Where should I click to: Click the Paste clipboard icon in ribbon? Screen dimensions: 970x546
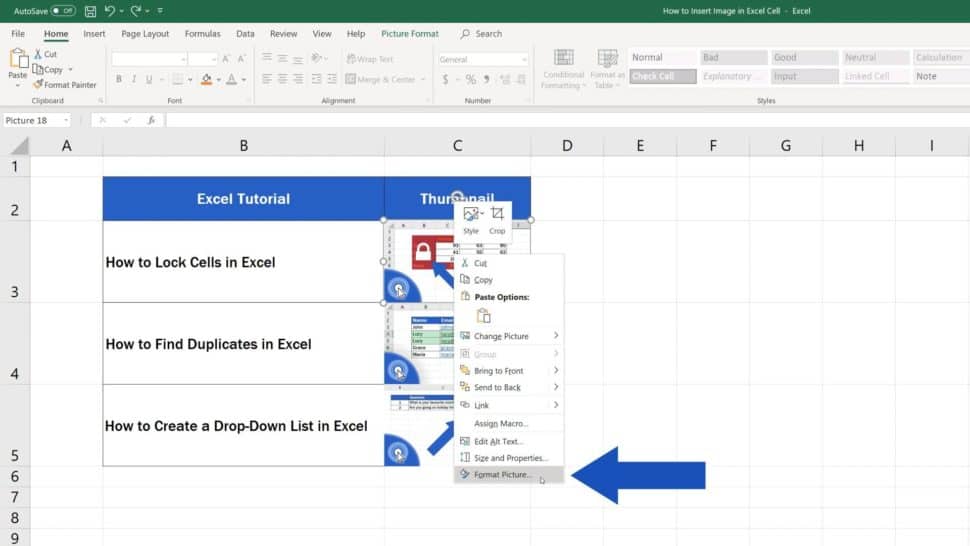pos(17,60)
